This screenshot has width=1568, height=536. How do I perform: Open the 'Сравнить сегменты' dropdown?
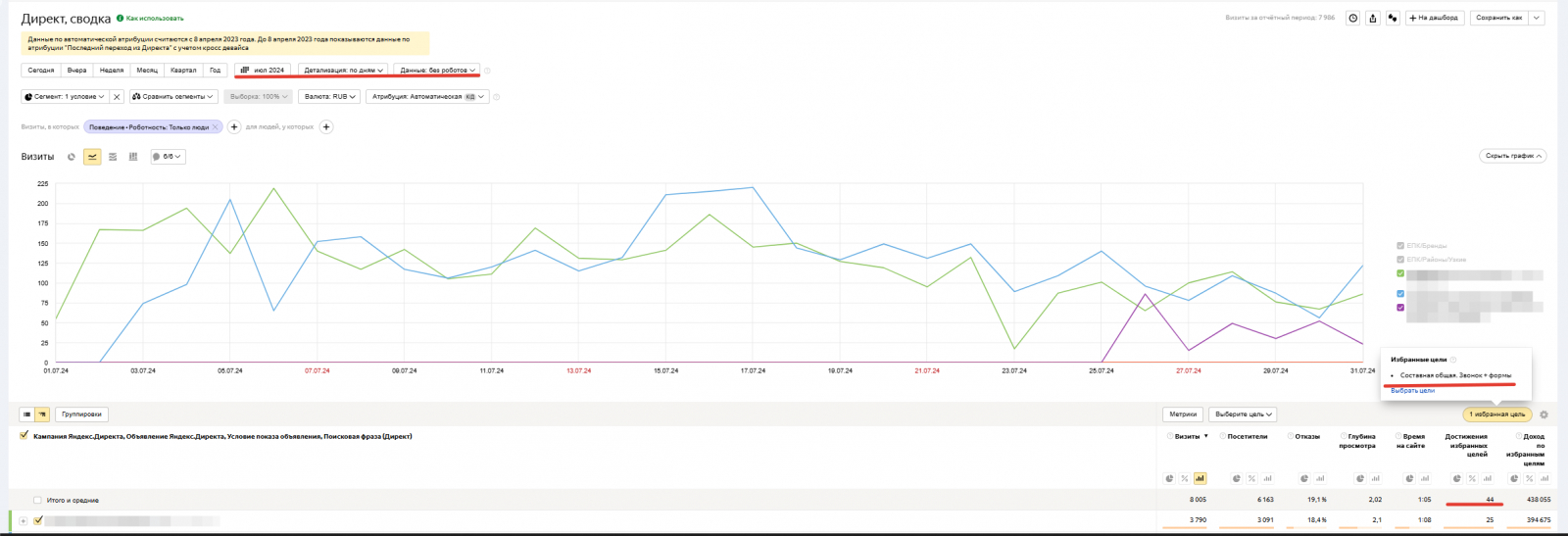point(173,97)
